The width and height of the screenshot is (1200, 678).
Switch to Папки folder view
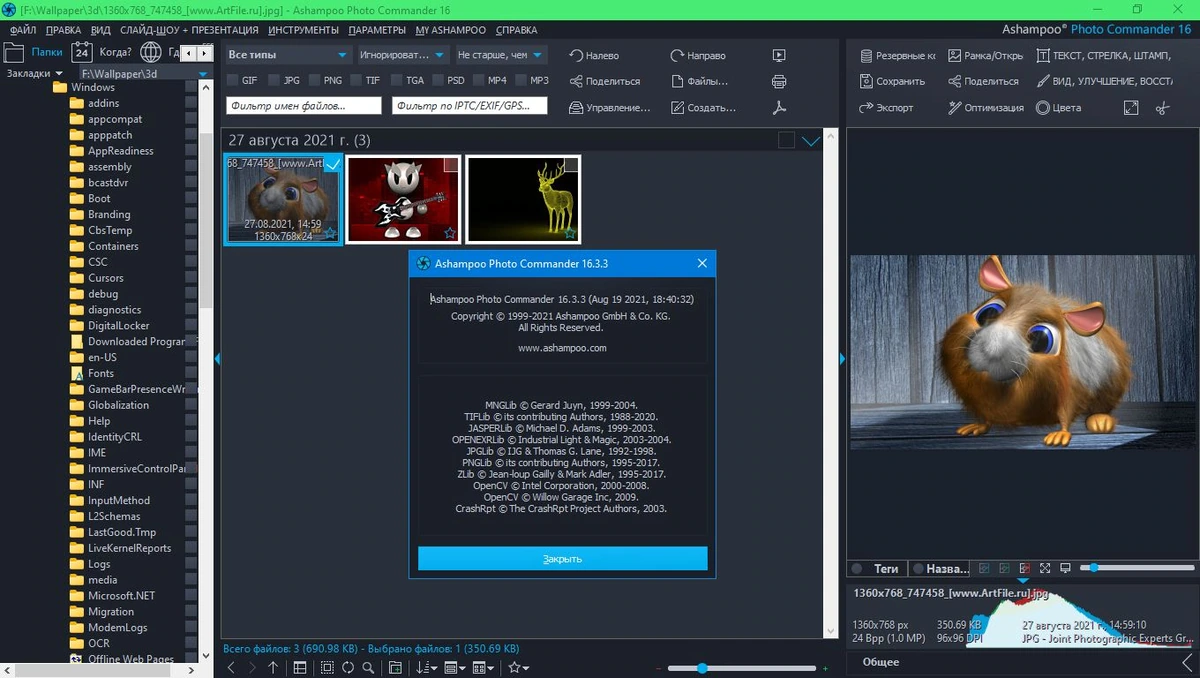(x=34, y=51)
